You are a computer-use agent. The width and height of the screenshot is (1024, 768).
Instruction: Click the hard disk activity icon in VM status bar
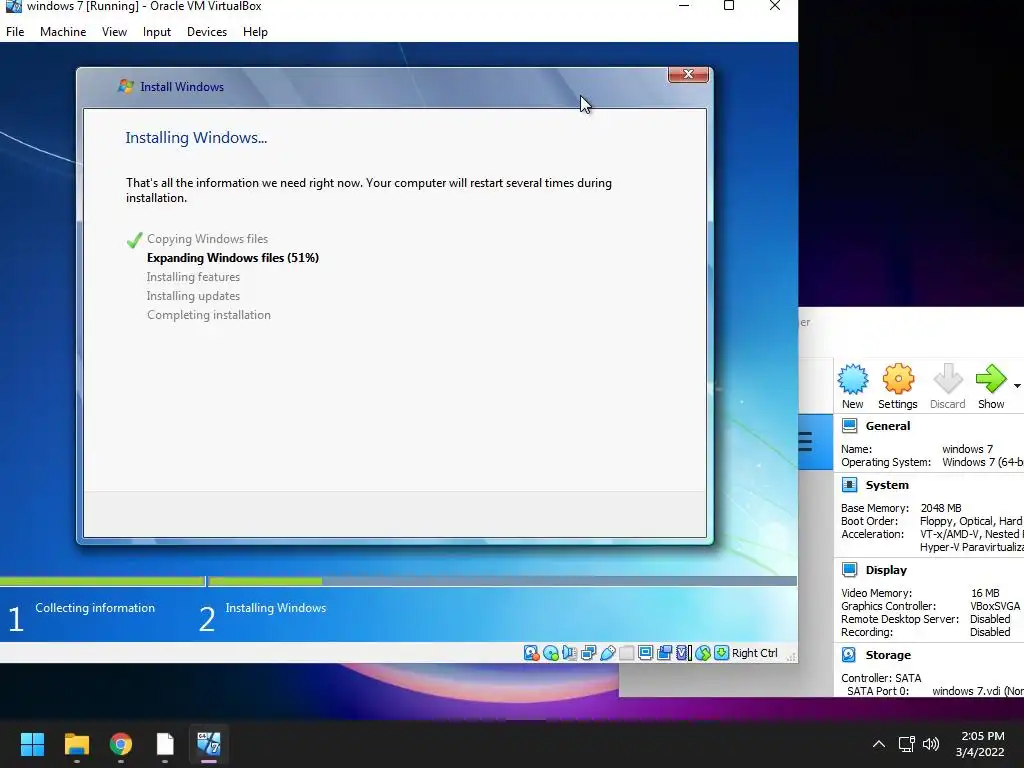[532, 653]
